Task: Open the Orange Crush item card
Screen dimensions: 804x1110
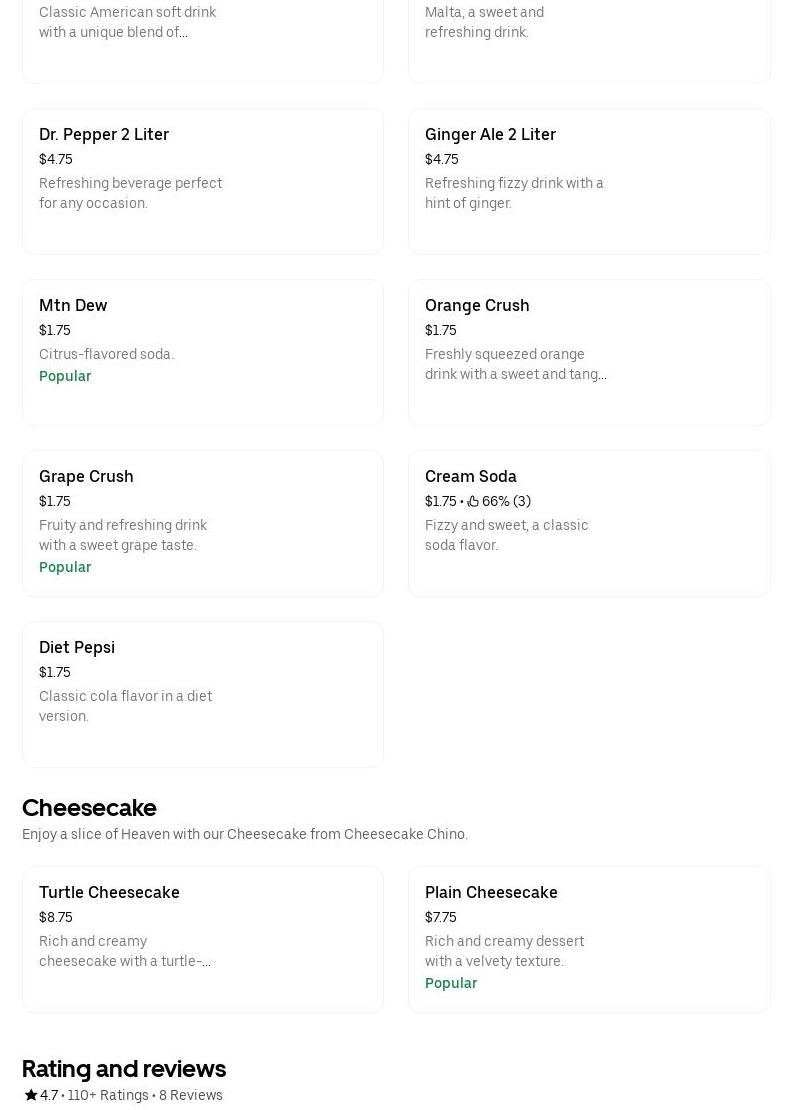Action: click(589, 352)
